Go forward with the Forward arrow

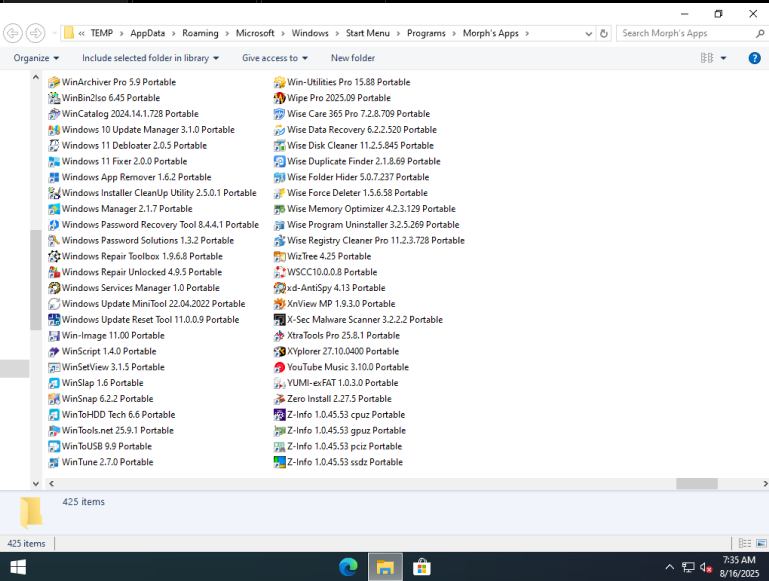(35, 33)
